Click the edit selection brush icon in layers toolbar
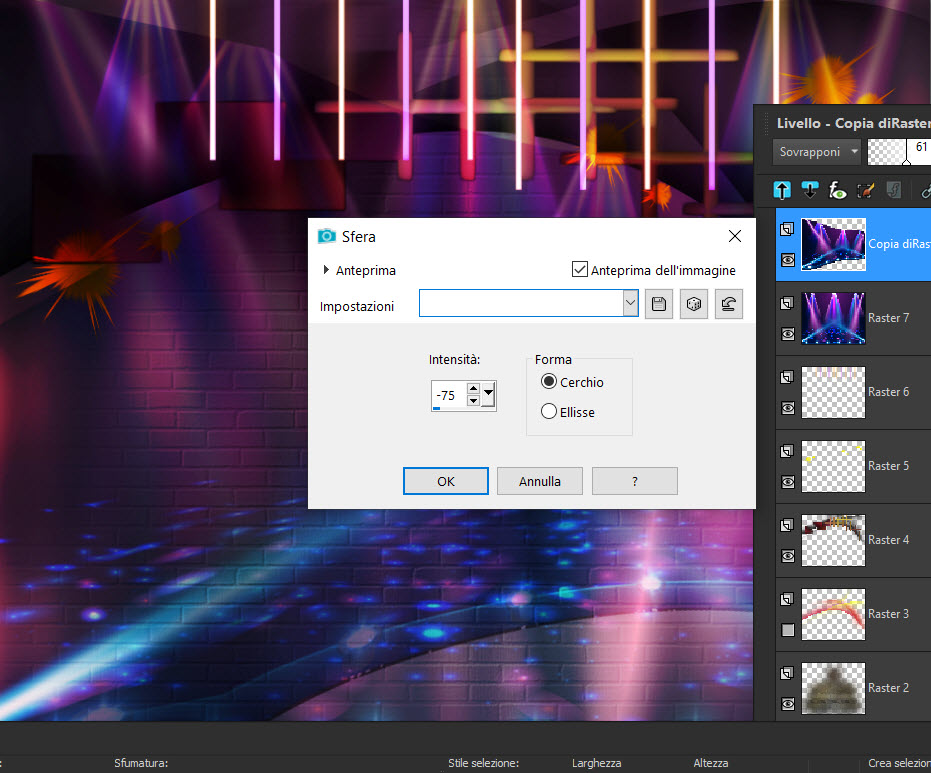931x773 pixels. click(x=866, y=190)
